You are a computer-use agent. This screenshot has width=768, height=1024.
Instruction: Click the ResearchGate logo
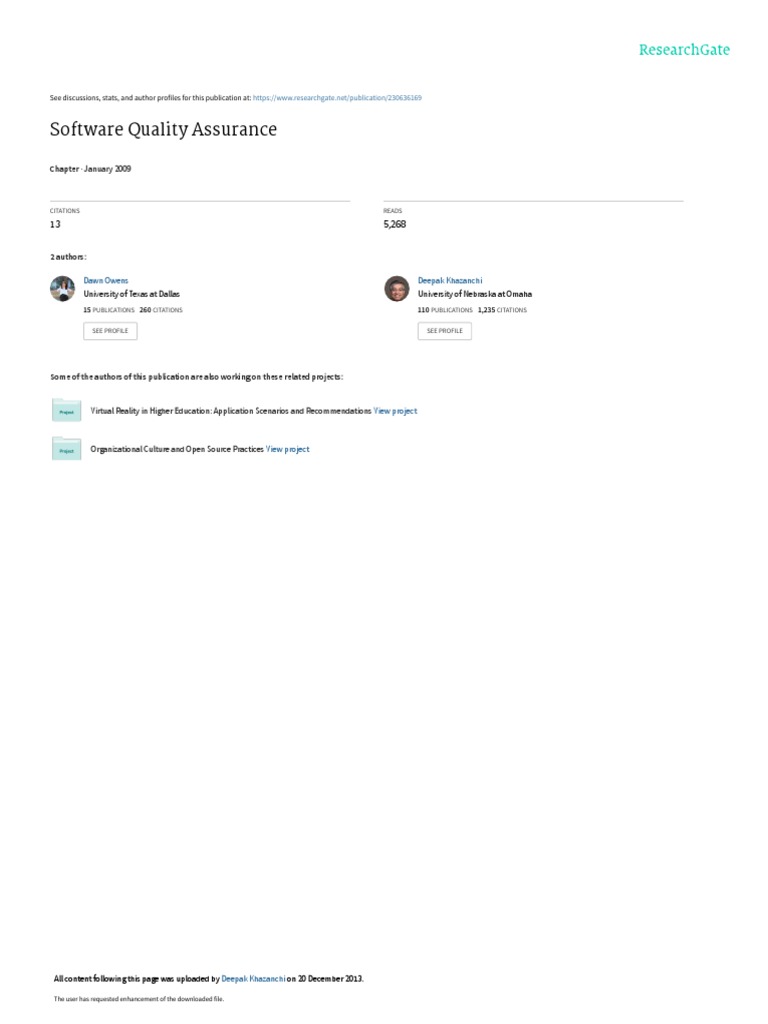click(x=684, y=50)
